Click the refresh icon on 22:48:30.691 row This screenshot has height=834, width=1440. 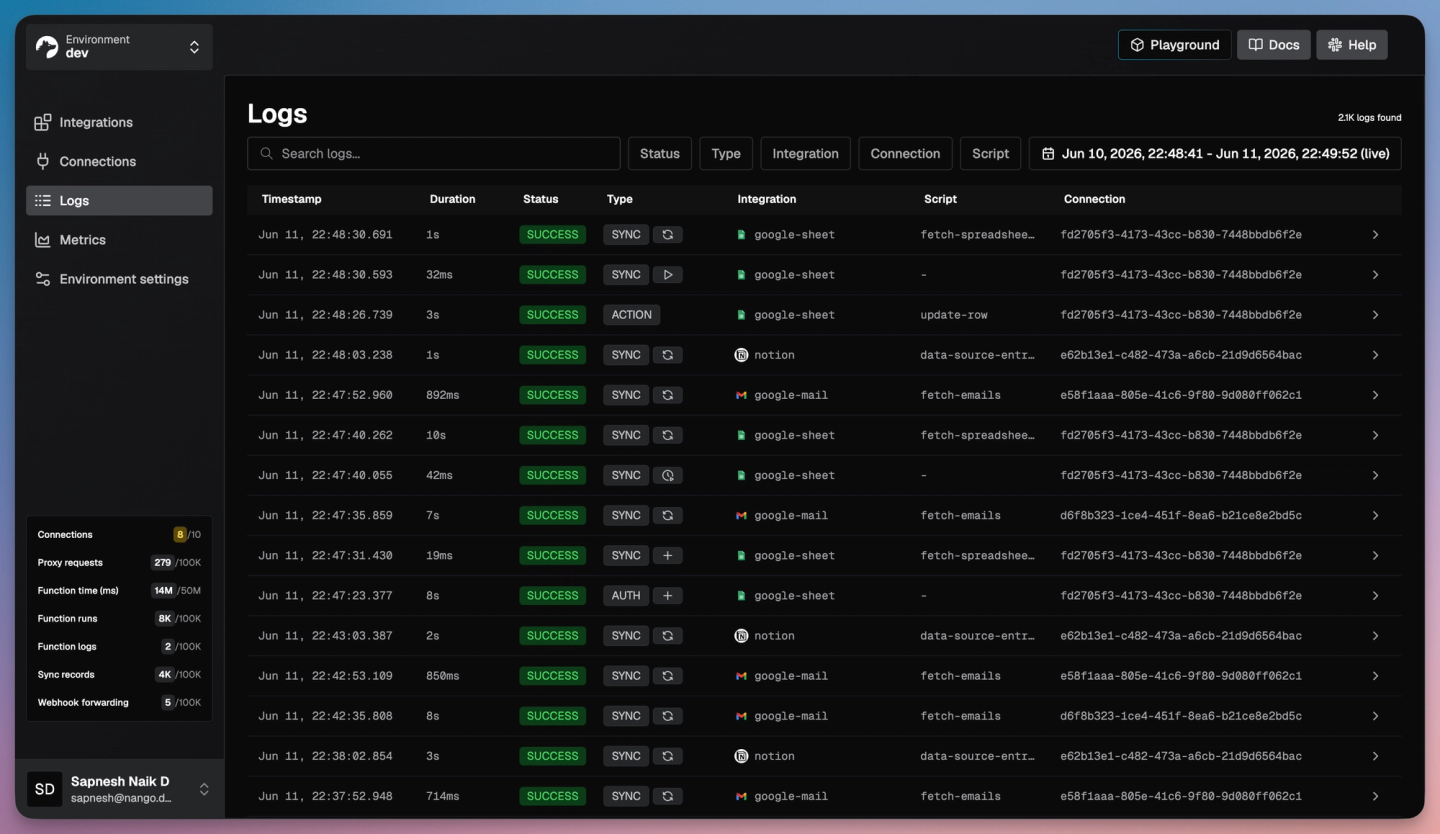[668, 235]
